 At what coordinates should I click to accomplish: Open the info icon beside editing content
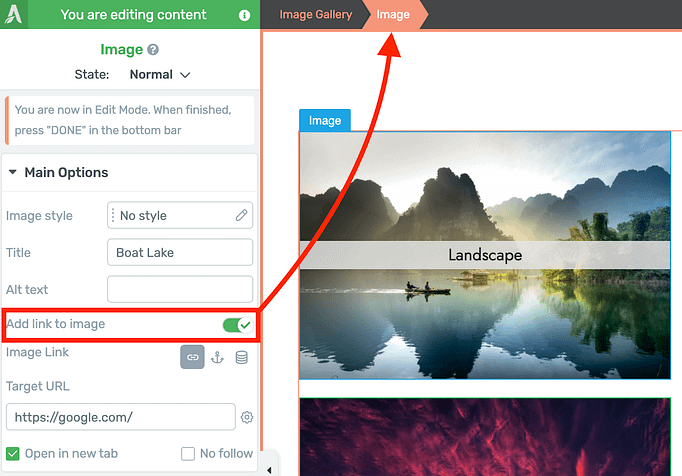(244, 15)
